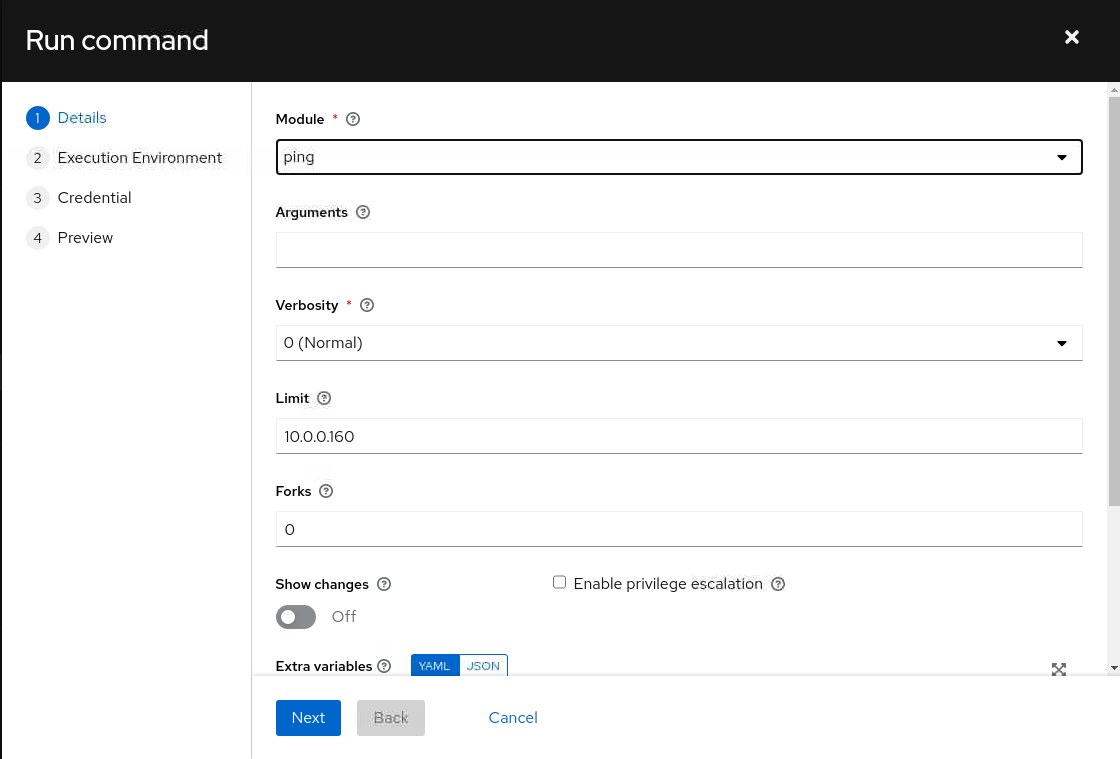The height and width of the screenshot is (759, 1120).
Task: Click the Verbosity help question mark
Action: [x=367, y=305]
